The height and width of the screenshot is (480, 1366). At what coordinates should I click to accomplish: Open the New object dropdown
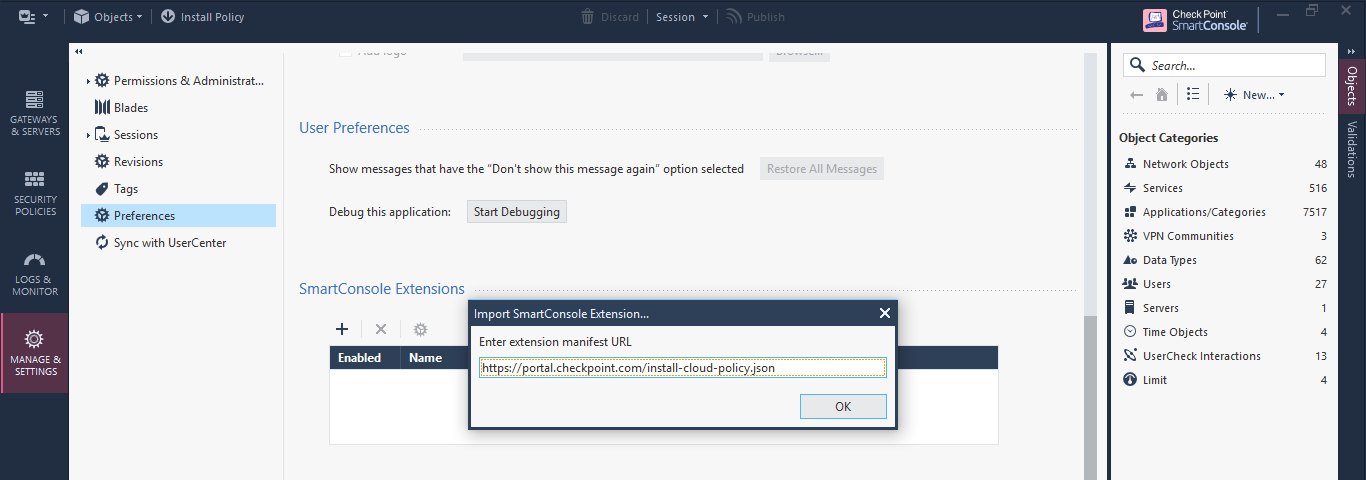pyautogui.click(x=1253, y=95)
